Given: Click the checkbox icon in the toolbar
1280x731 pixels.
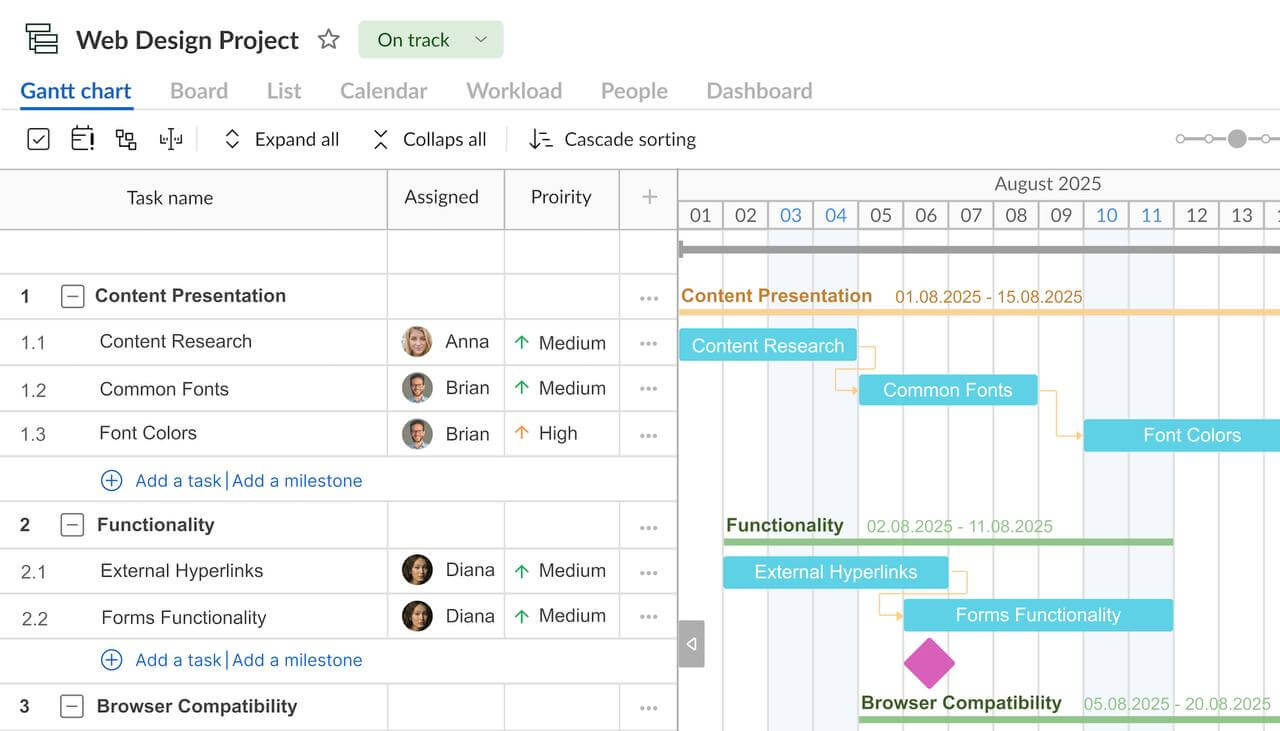Looking at the screenshot, I should [x=38, y=139].
